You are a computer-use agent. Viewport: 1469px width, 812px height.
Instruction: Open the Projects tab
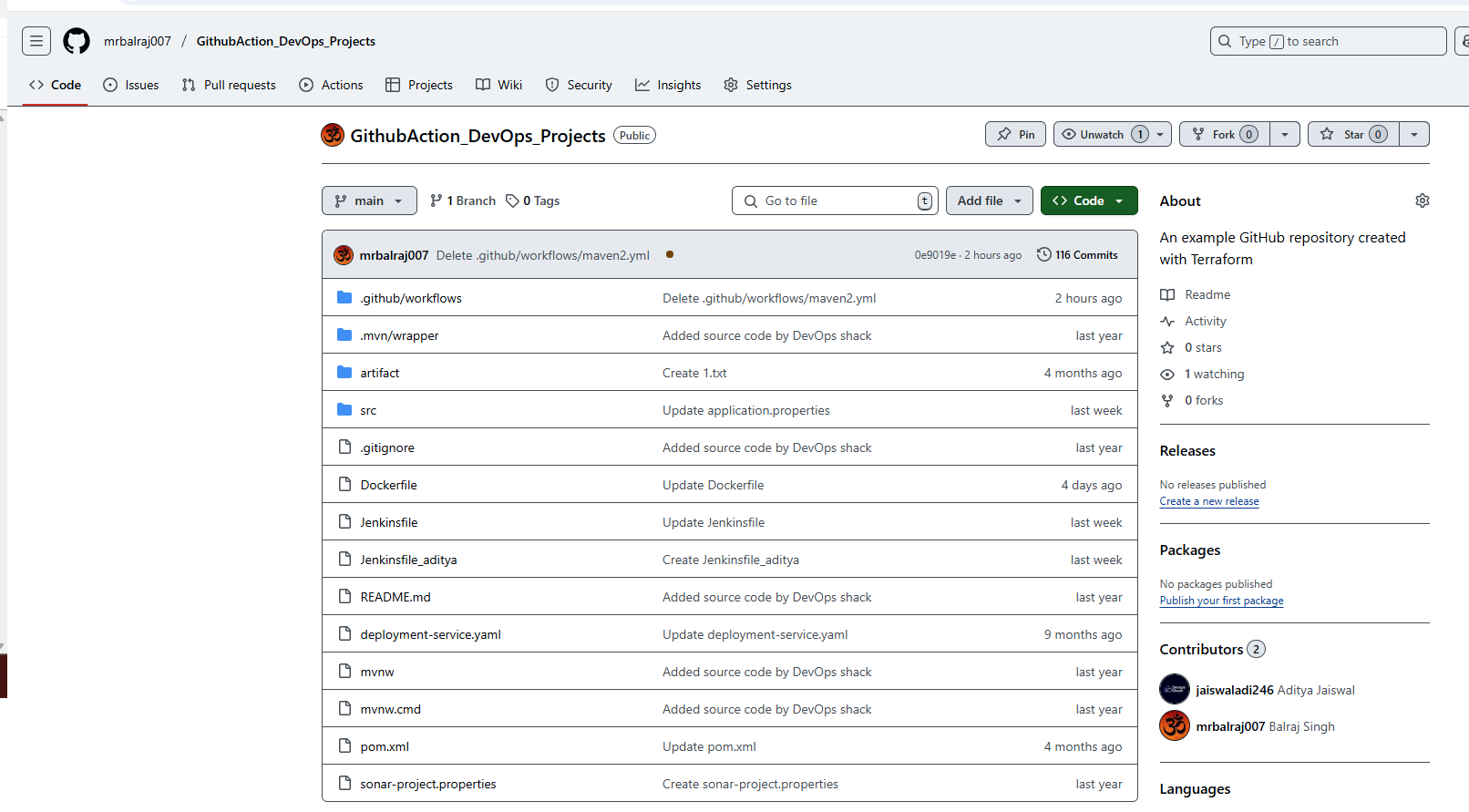419,85
